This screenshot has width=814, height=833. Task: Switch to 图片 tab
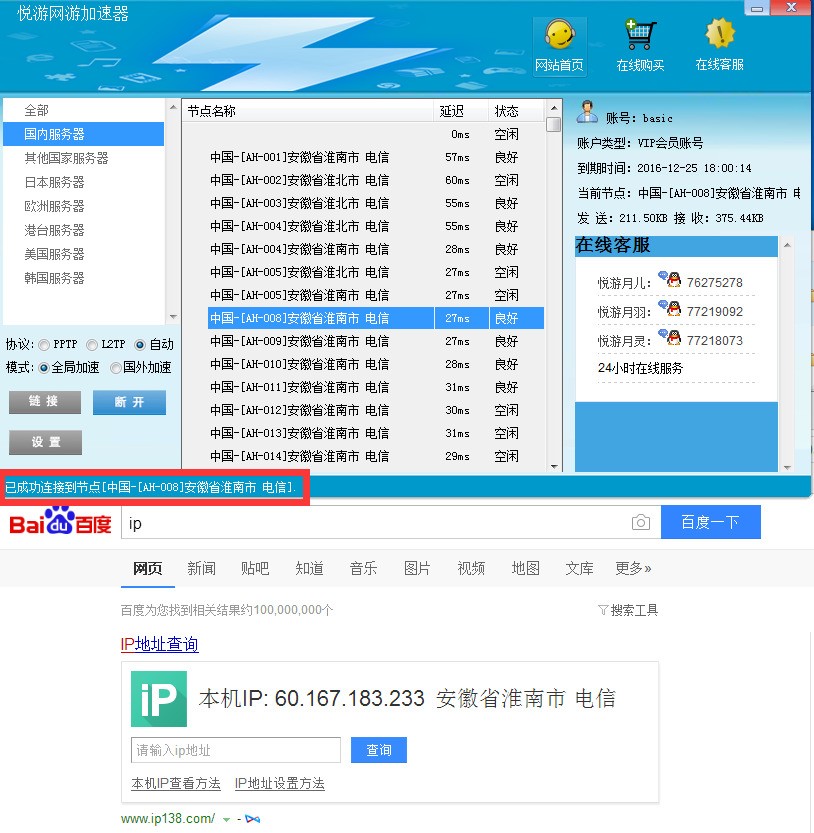pyautogui.click(x=417, y=568)
